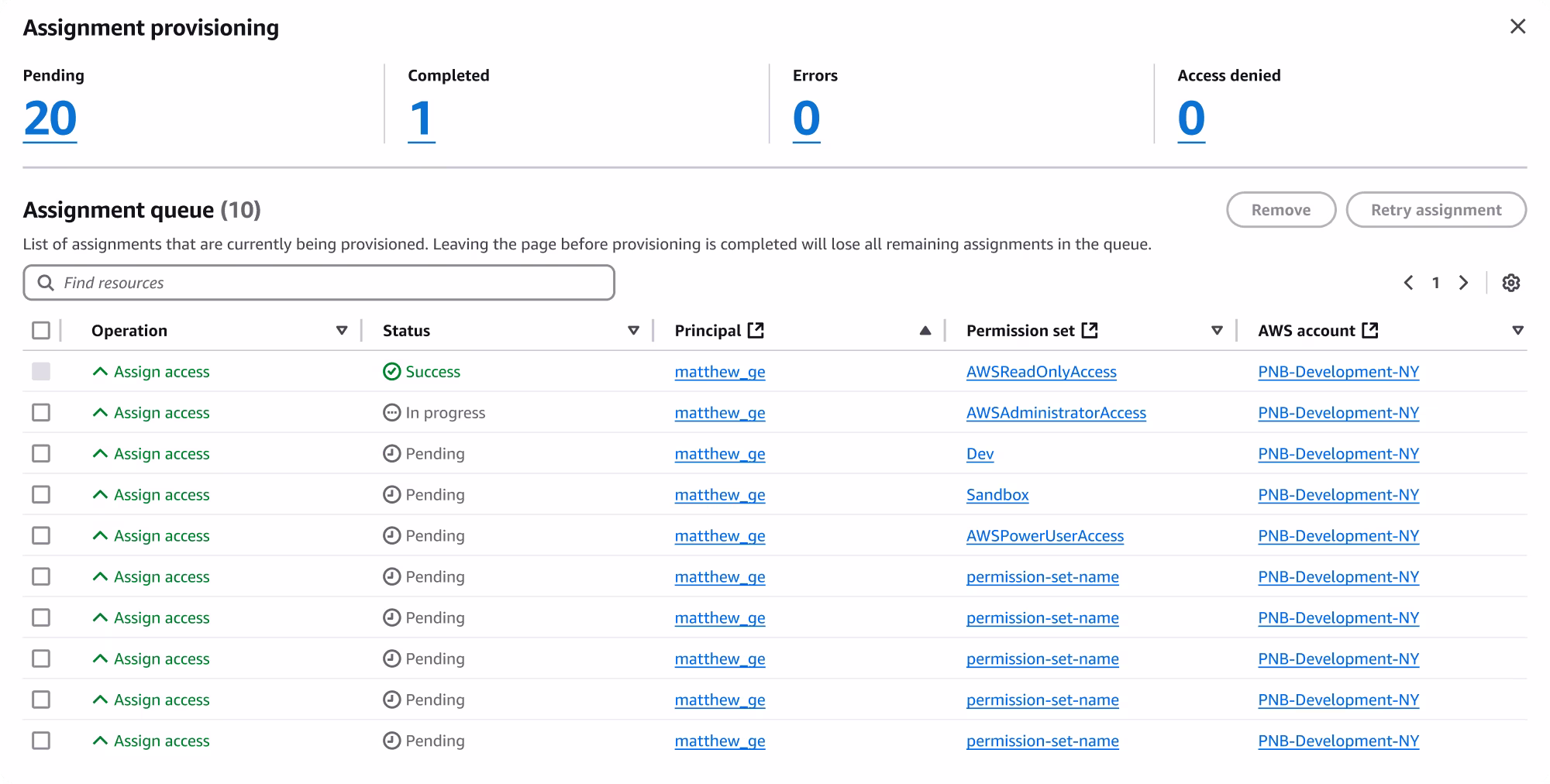Open AWSPowerUserAccess permission set link
The height and width of the screenshot is (784, 1550).
click(1045, 536)
